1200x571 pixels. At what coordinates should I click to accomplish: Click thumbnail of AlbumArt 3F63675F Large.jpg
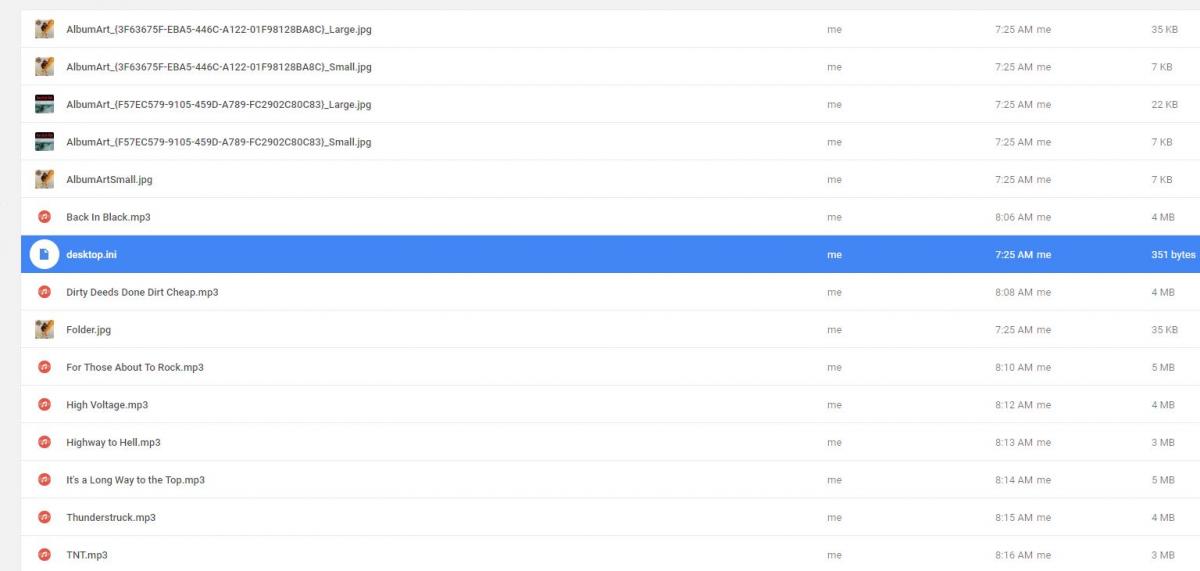(x=44, y=29)
